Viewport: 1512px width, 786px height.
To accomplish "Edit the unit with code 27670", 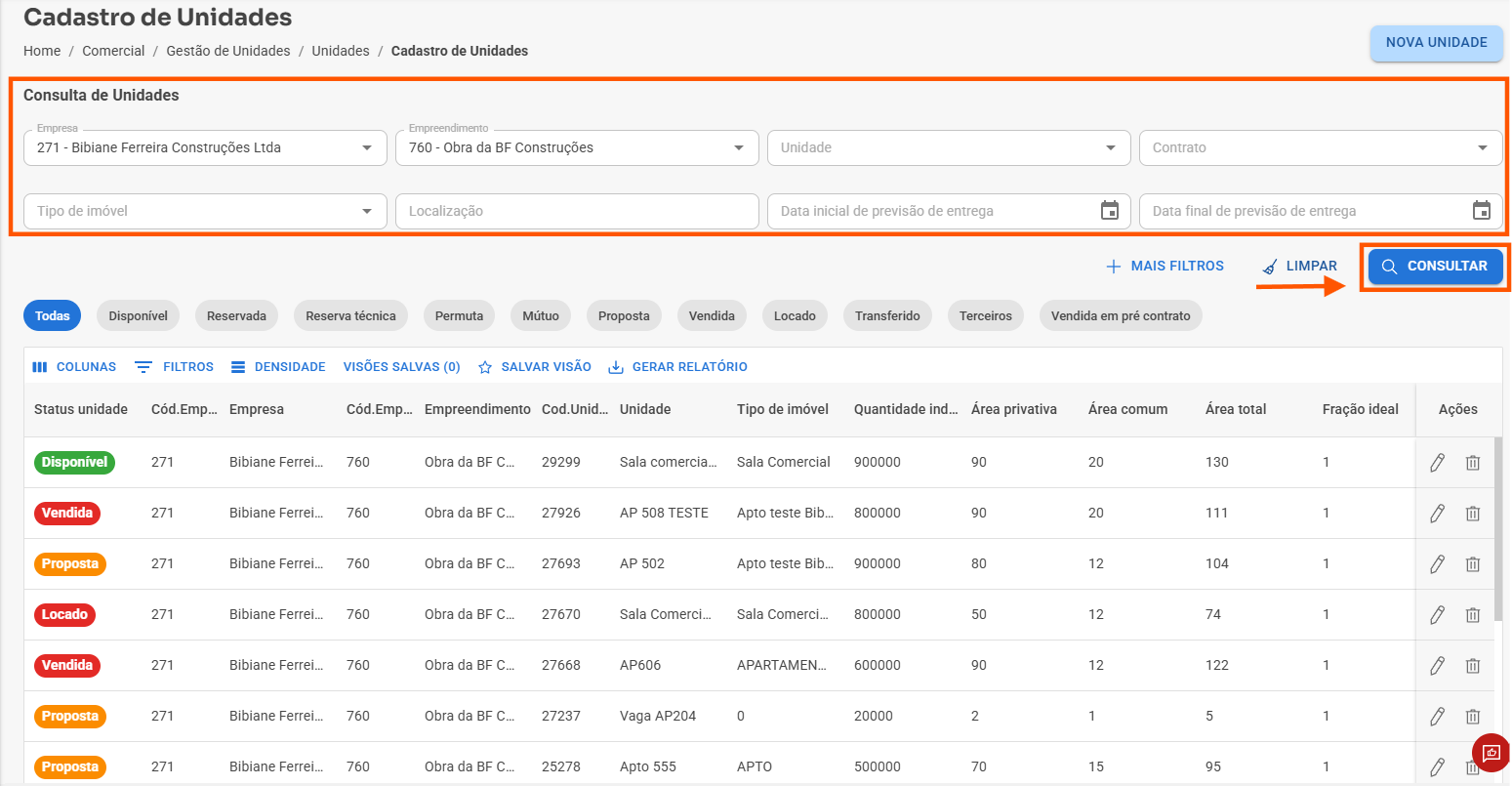I will click(1437, 615).
